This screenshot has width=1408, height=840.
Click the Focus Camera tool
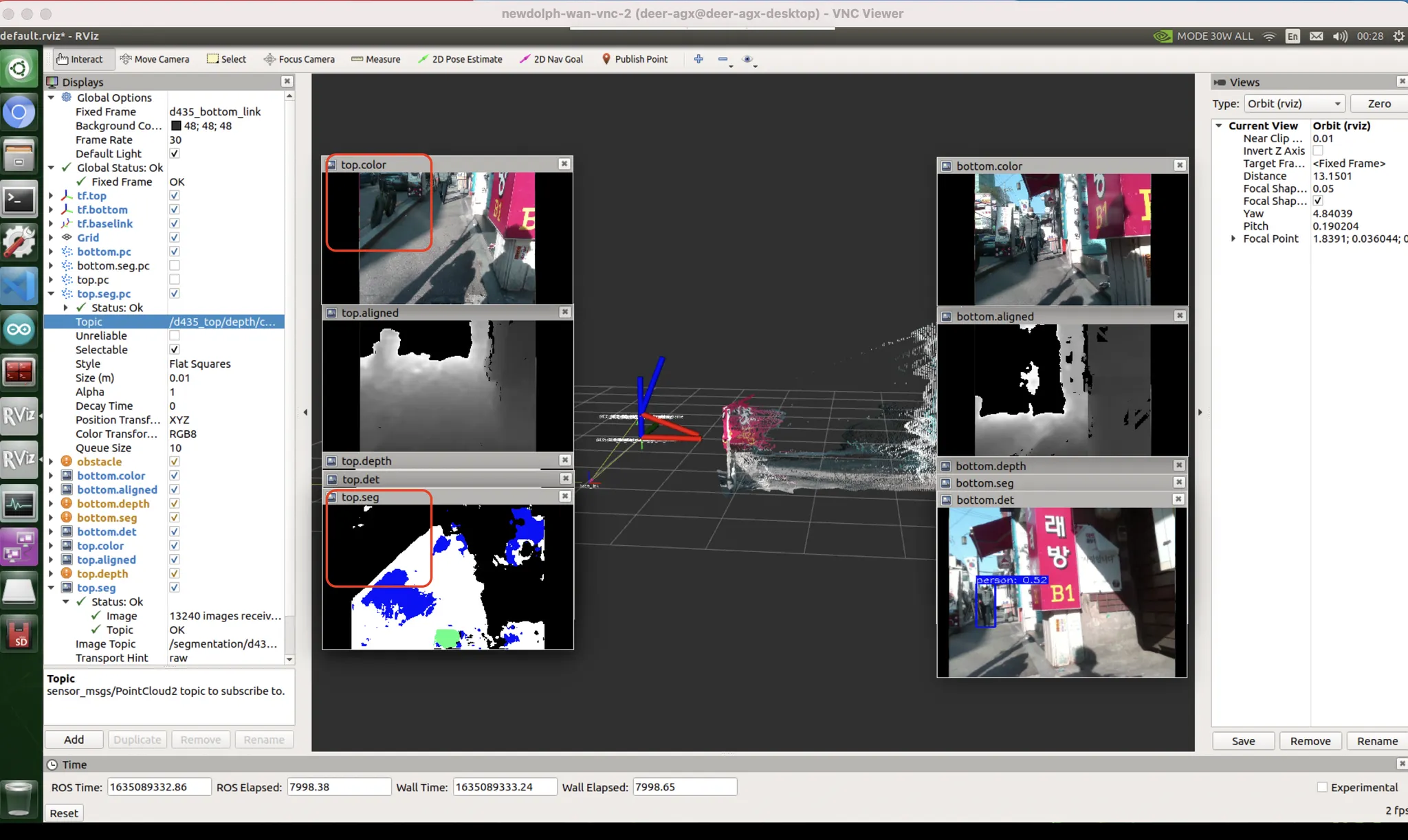pos(299,59)
